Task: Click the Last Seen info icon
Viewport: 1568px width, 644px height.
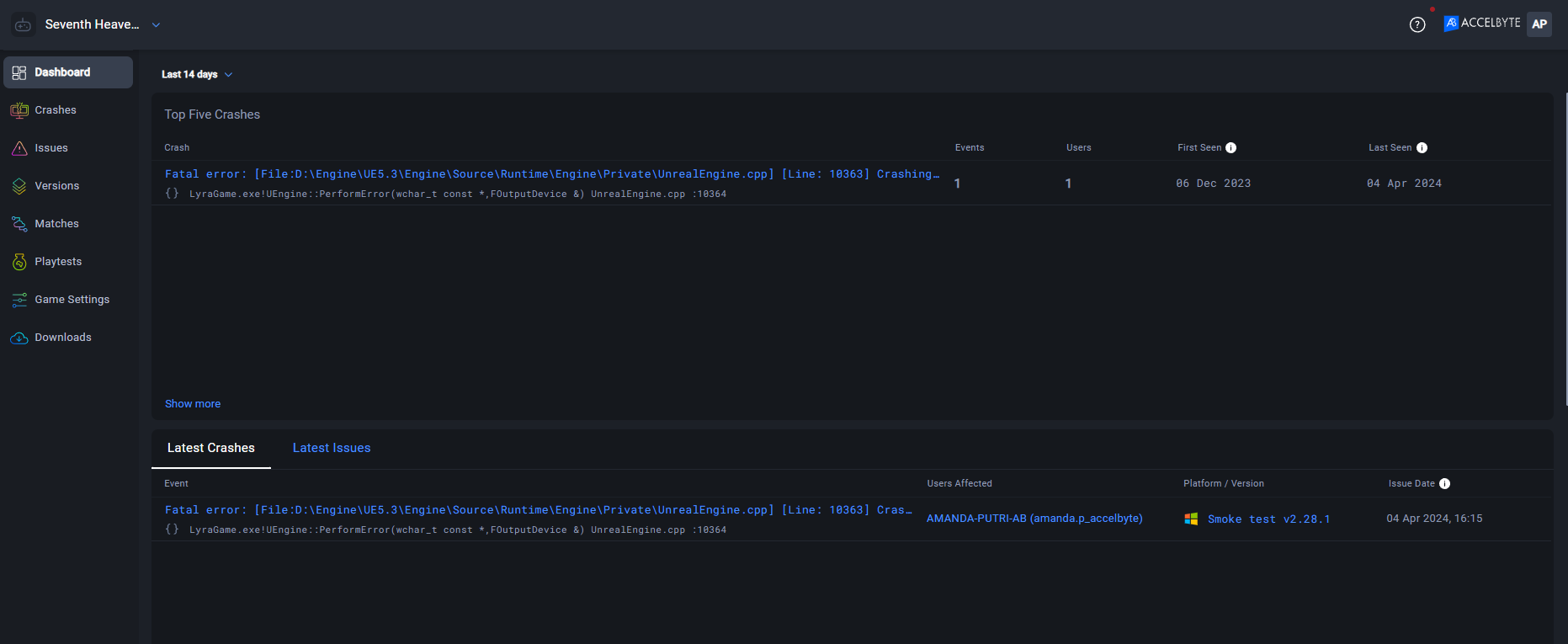Action: (1422, 147)
